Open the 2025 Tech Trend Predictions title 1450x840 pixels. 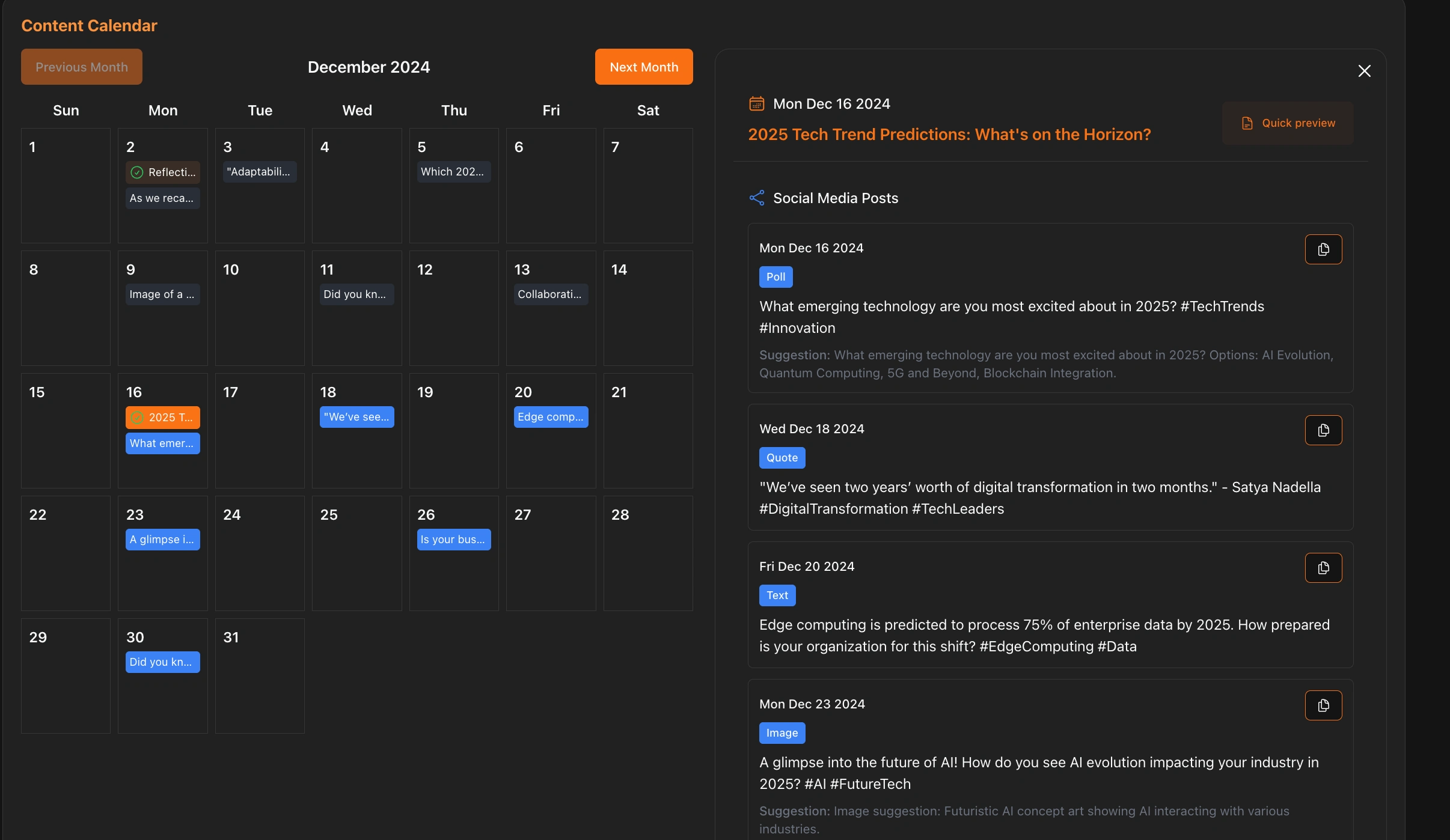pyautogui.click(x=950, y=134)
